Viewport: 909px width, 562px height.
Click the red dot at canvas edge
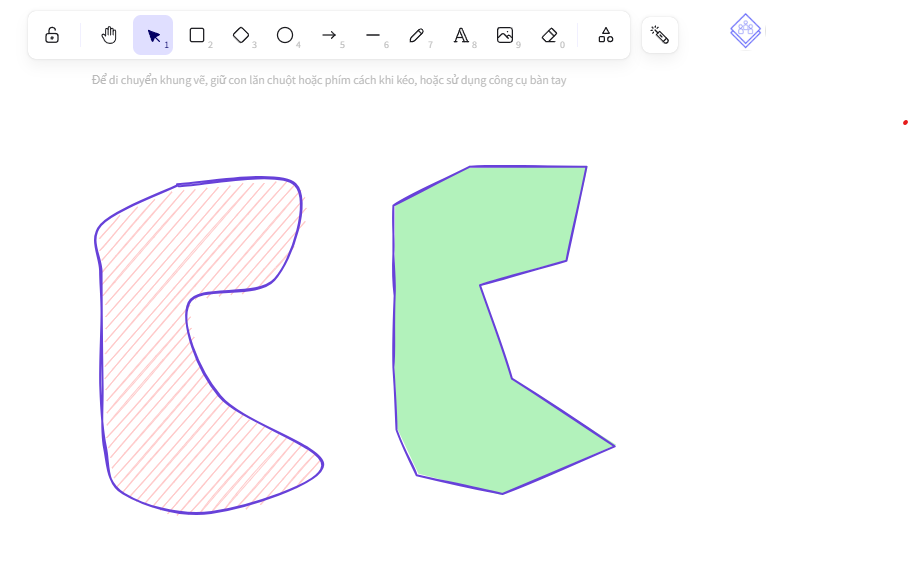[x=905, y=122]
